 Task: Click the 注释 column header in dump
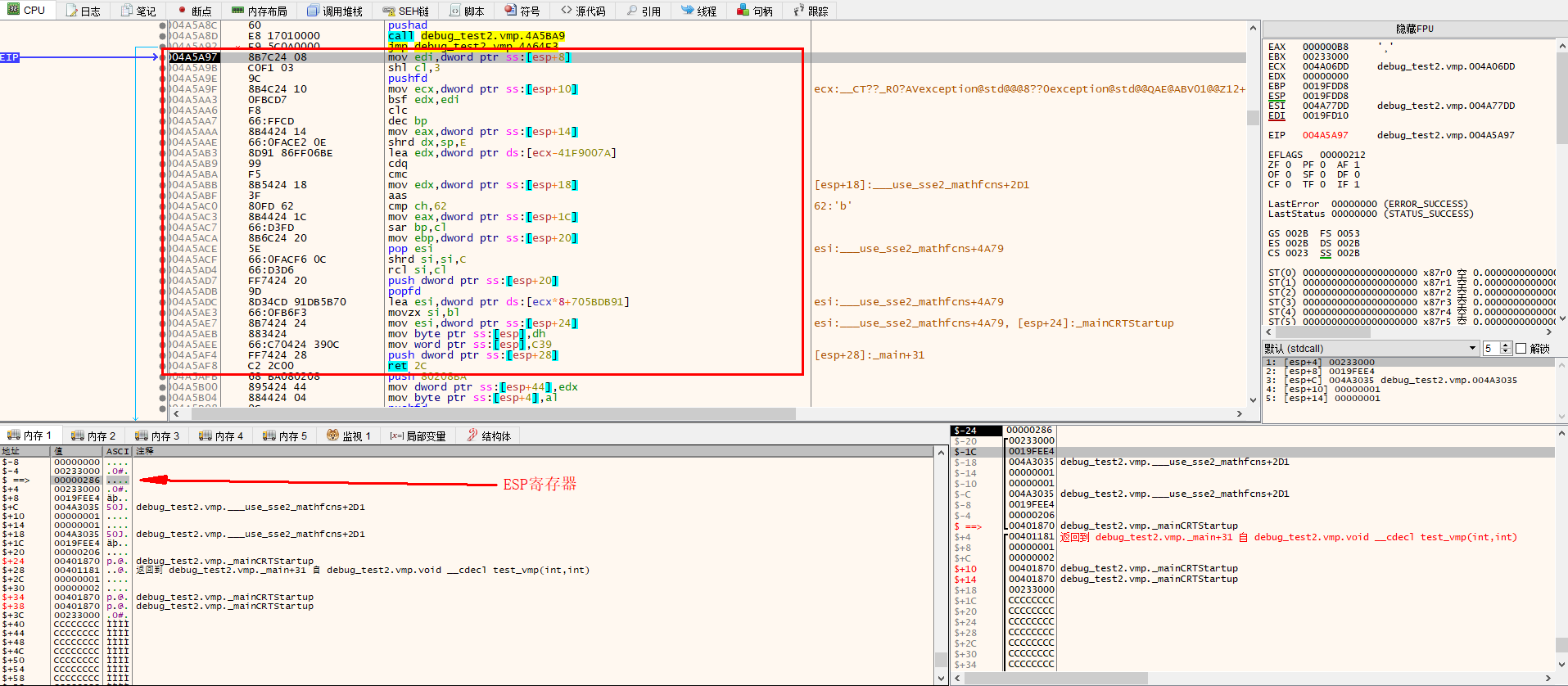532,451
